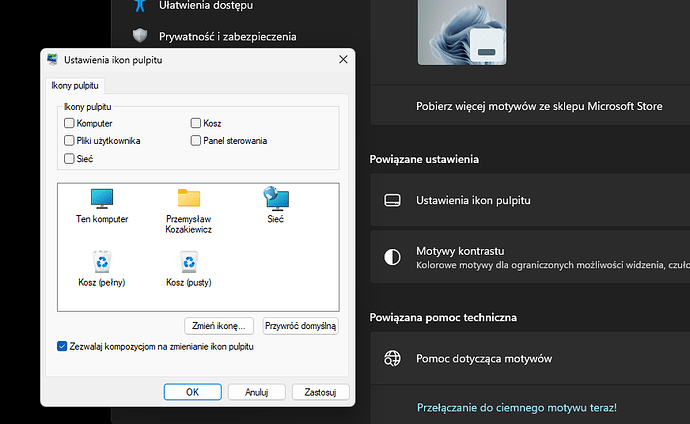Select the Przemysław Kozakiewicz folder icon

coord(189,198)
